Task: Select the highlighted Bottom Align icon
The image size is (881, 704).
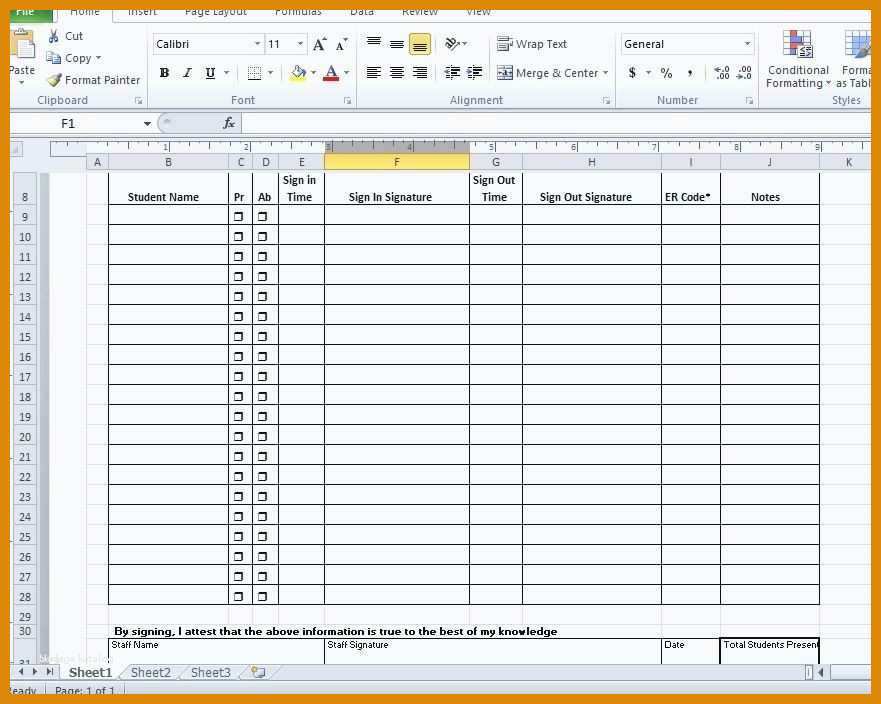Action: (x=420, y=44)
